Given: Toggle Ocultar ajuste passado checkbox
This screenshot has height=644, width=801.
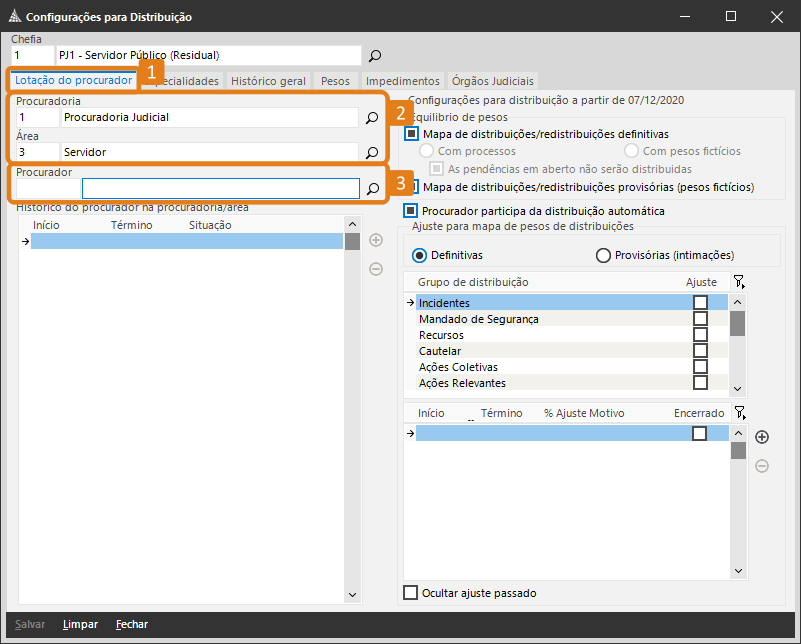Looking at the screenshot, I should (411, 593).
